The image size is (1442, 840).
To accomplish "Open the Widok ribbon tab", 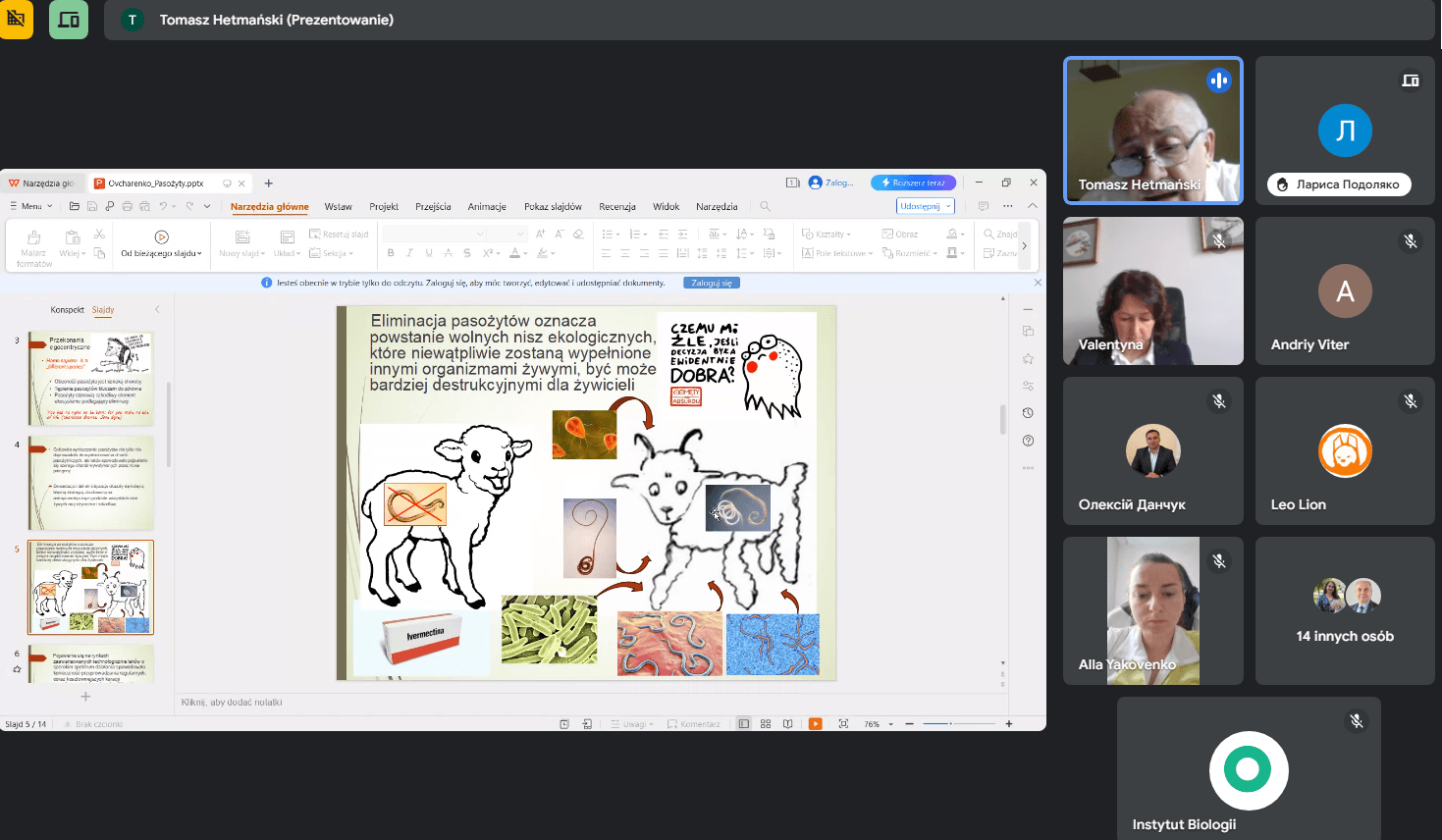I will click(x=667, y=206).
